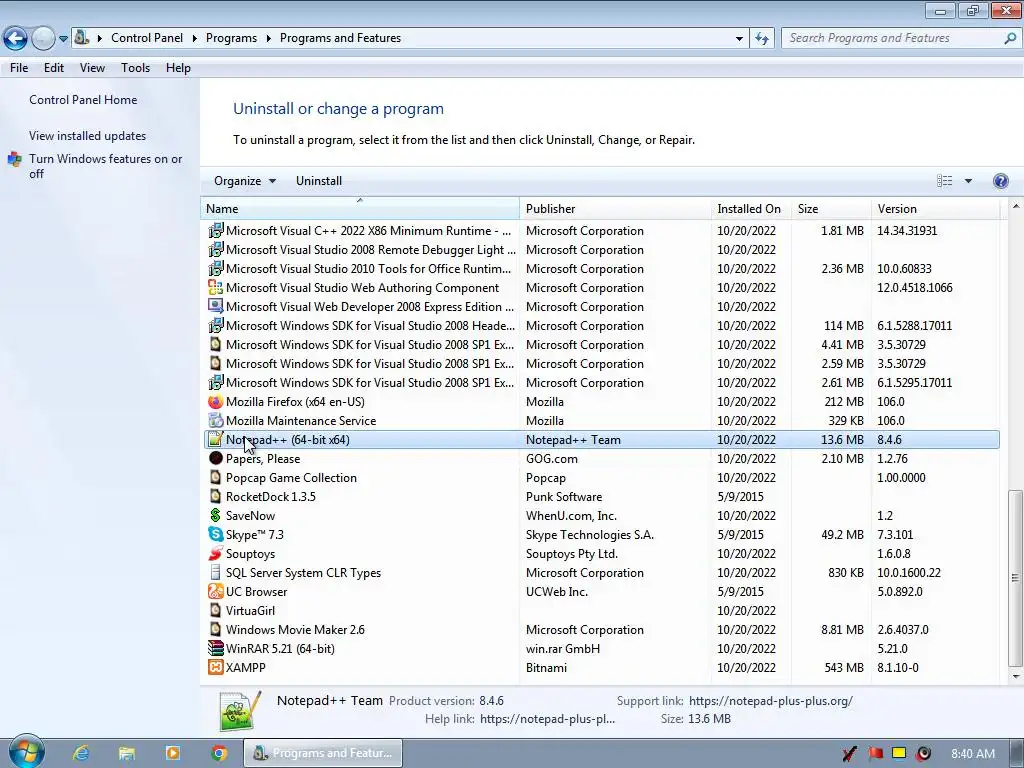The height and width of the screenshot is (768, 1024).
Task: Select VirtuaGirl entry
Action: tap(602, 611)
